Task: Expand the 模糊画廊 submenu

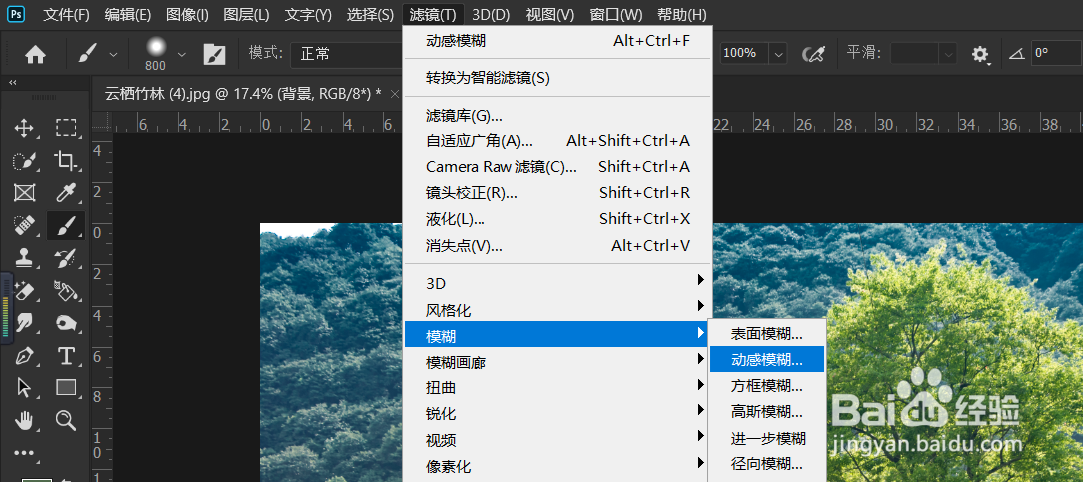Action: tap(557, 362)
